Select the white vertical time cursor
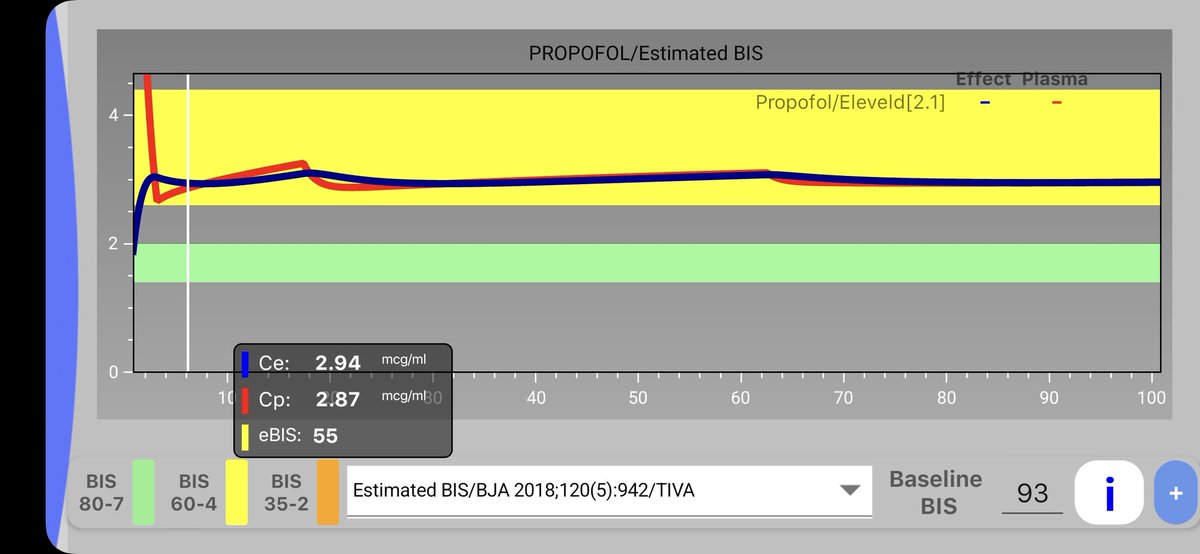This screenshot has height=554, width=1200. [x=188, y=223]
